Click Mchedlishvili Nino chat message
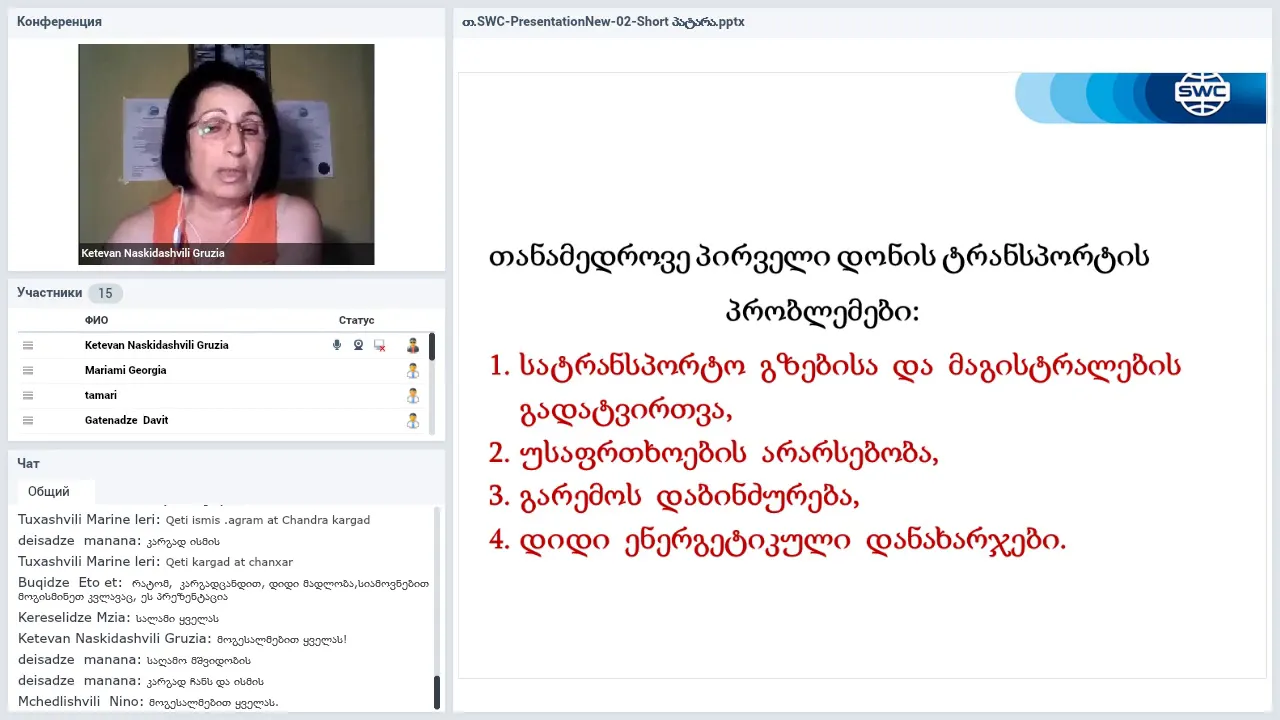Viewport: 1280px width, 720px height. point(148,702)
